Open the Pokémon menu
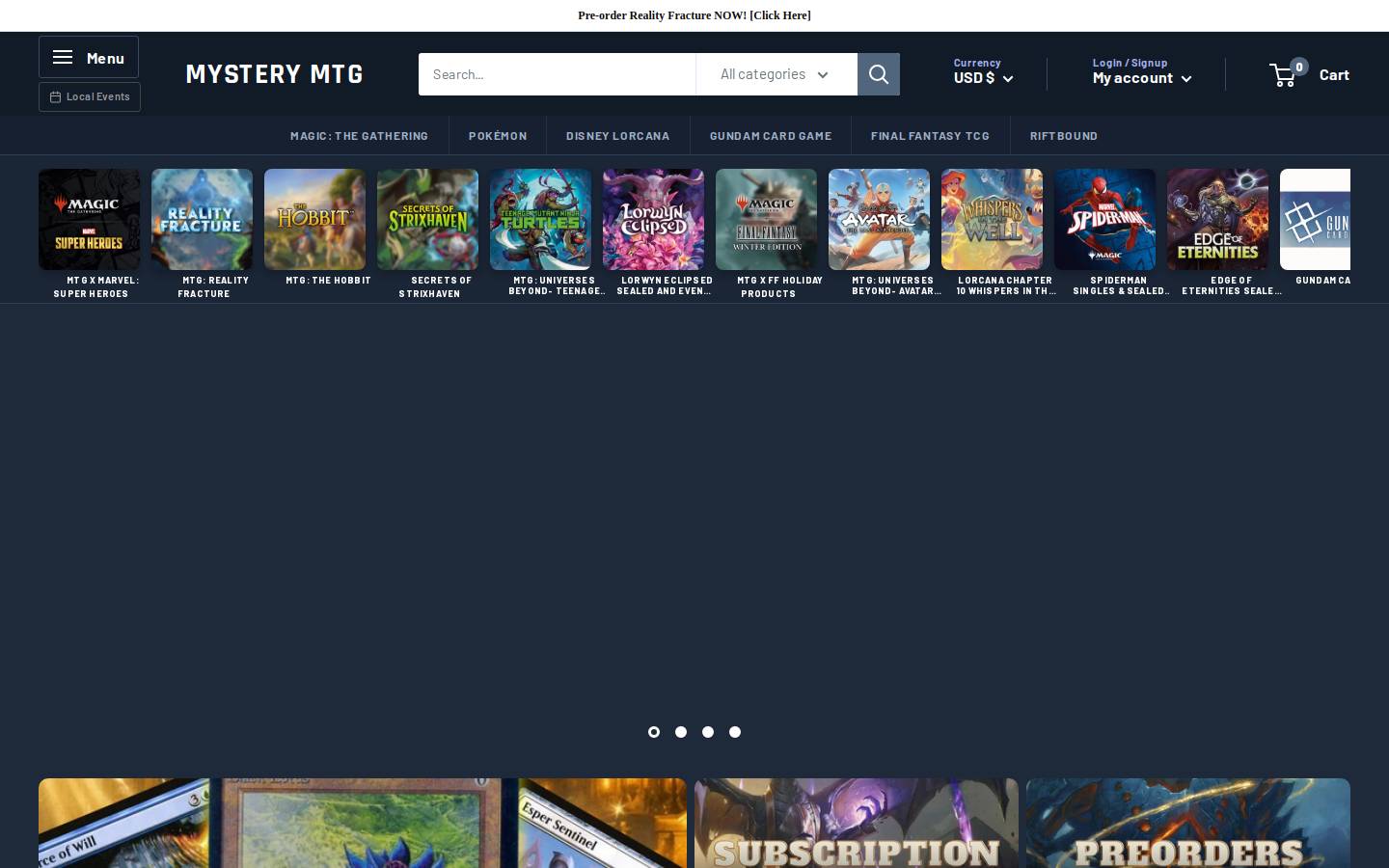The image size is (1389, 868). pyautogui.click(x=498, y=136)
